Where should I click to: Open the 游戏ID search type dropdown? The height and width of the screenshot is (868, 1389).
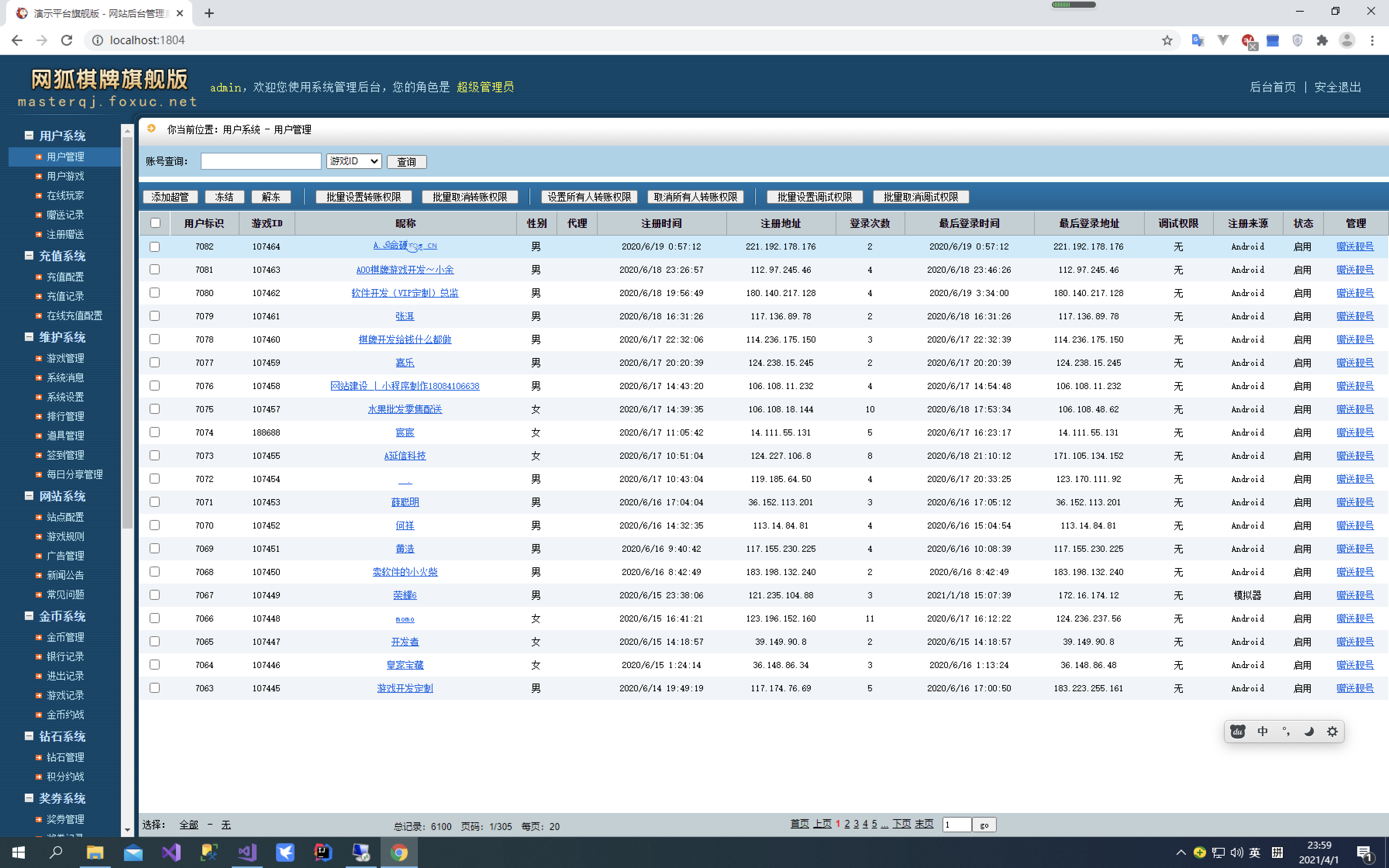[353, 161]
